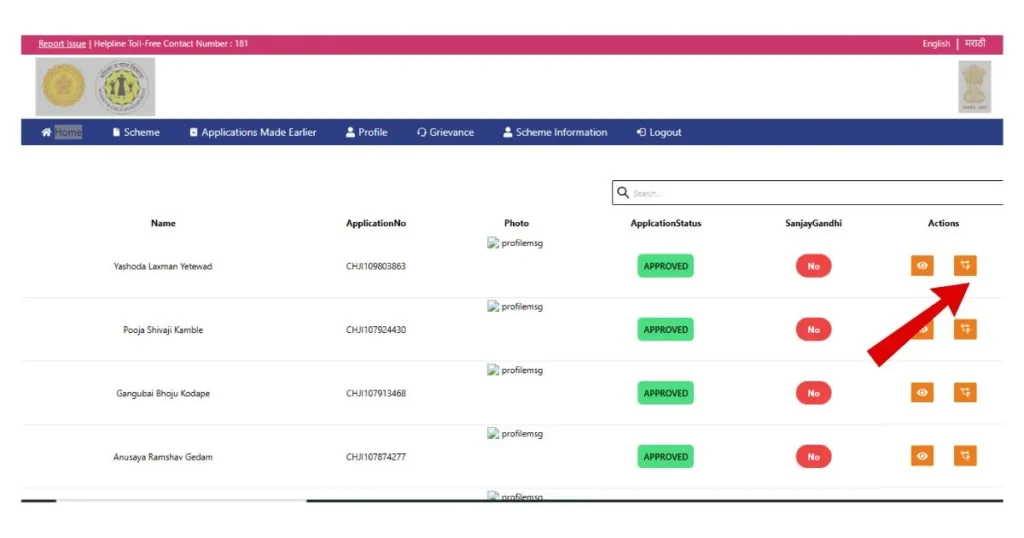The height and width of the screenshot is (538, 1024).
Task: Click the Maharashtra government seal logo
Action: pos(63,86)
